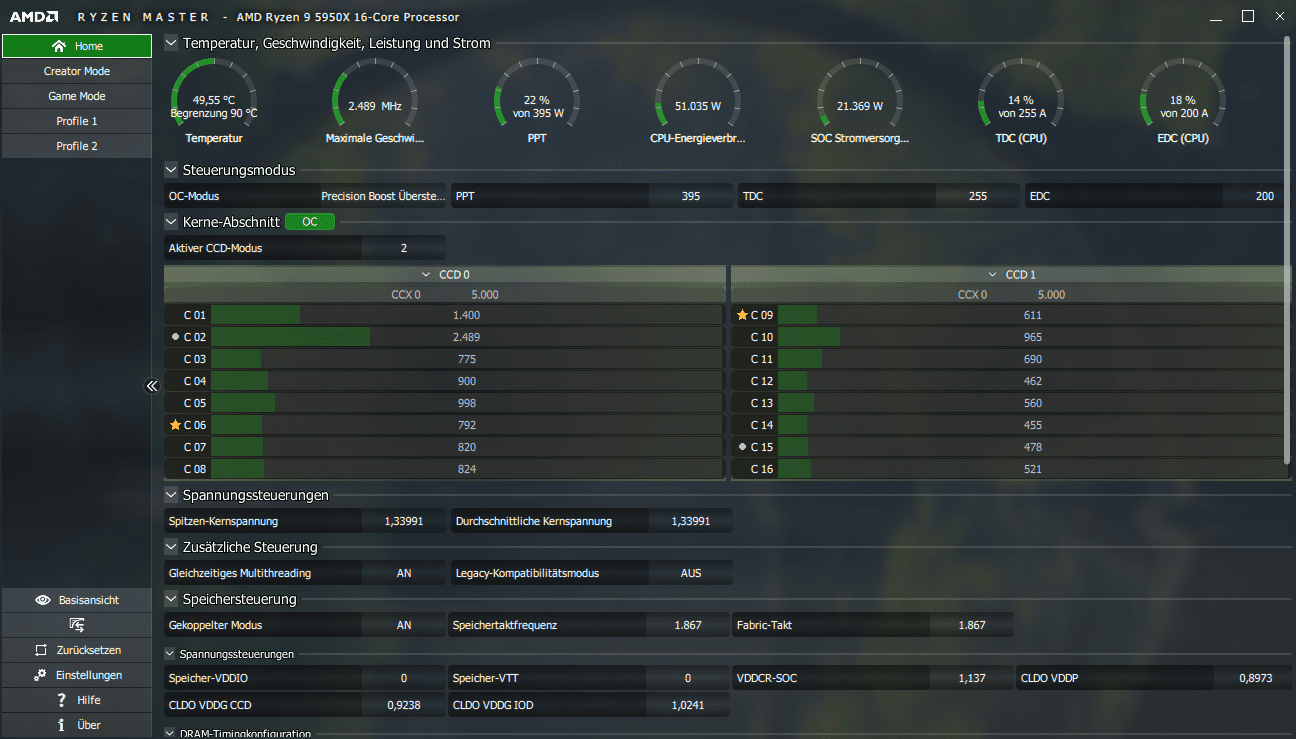
Task: Click the Fabric-Takt value 1.867
Action: point(972,625)
